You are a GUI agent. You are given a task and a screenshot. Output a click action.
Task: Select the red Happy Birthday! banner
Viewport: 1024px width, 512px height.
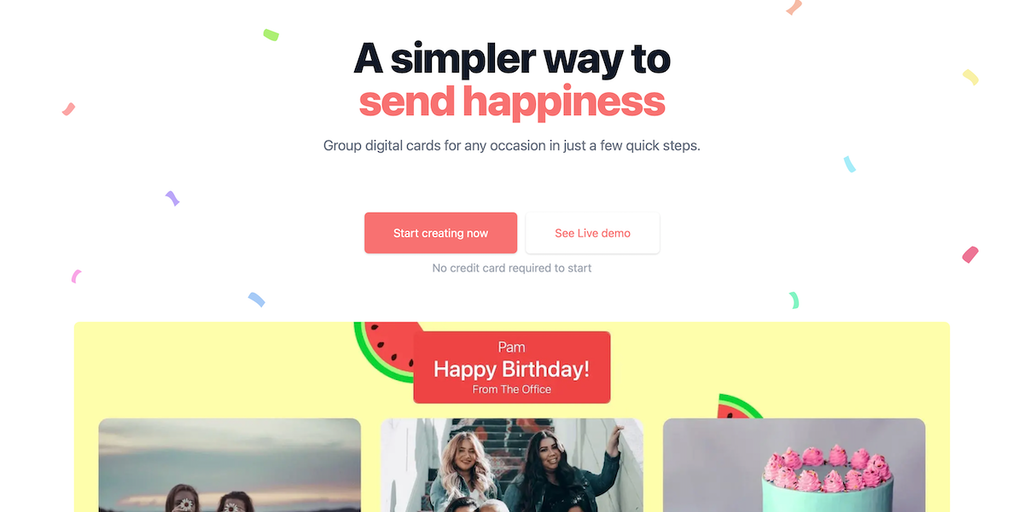pyautogui.click(x=512, y=367)
